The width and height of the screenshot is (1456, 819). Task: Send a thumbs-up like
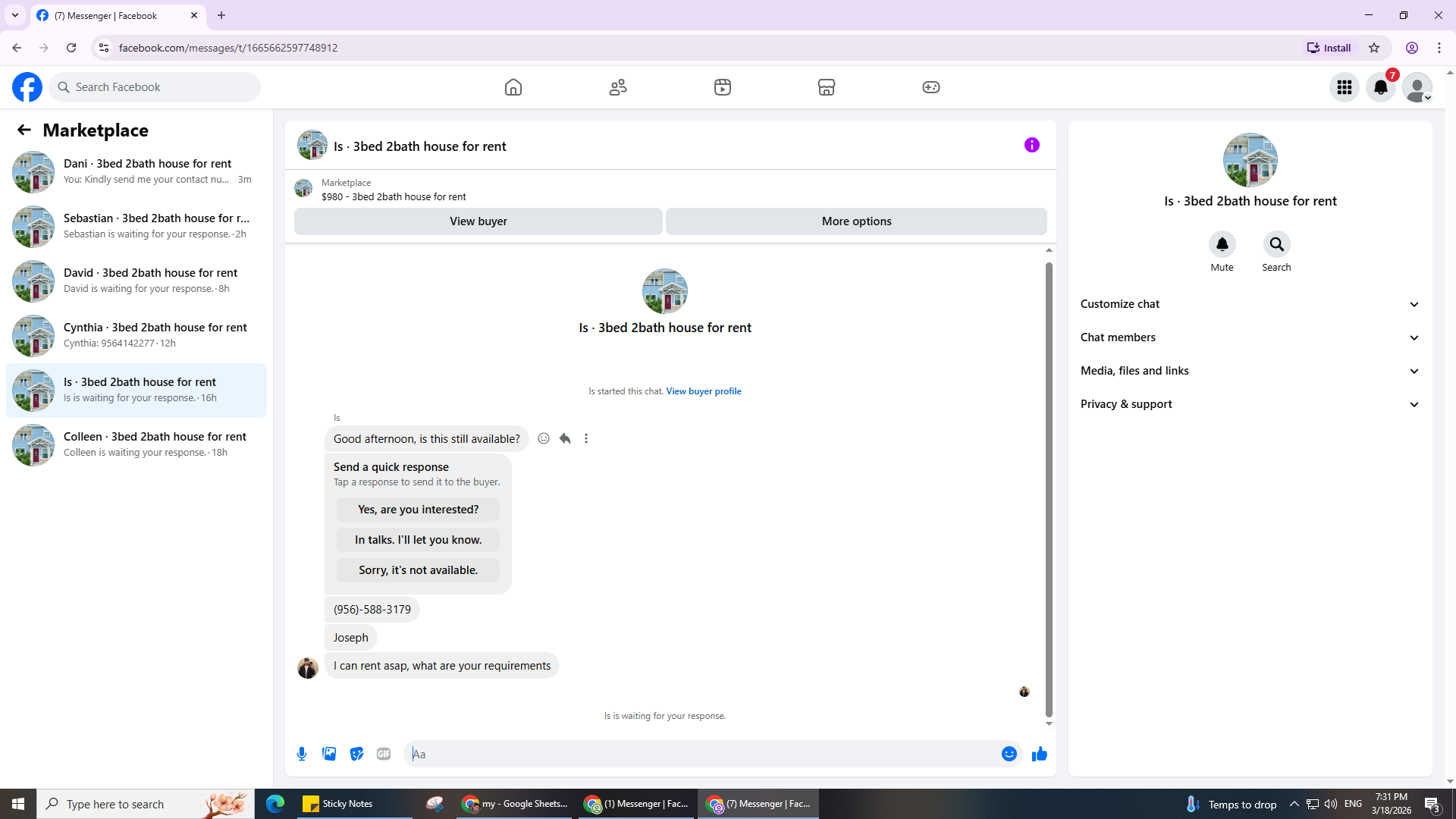[1039, 754]
